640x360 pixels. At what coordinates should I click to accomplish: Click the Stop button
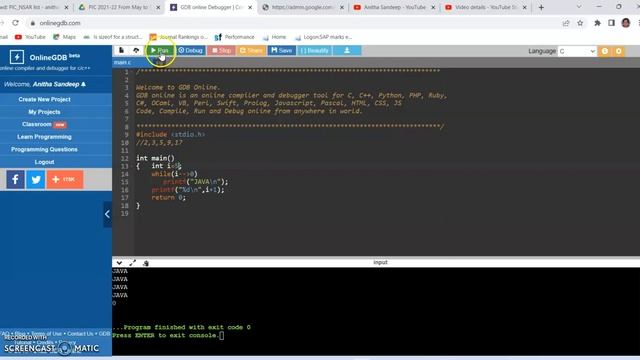[221, 50]
